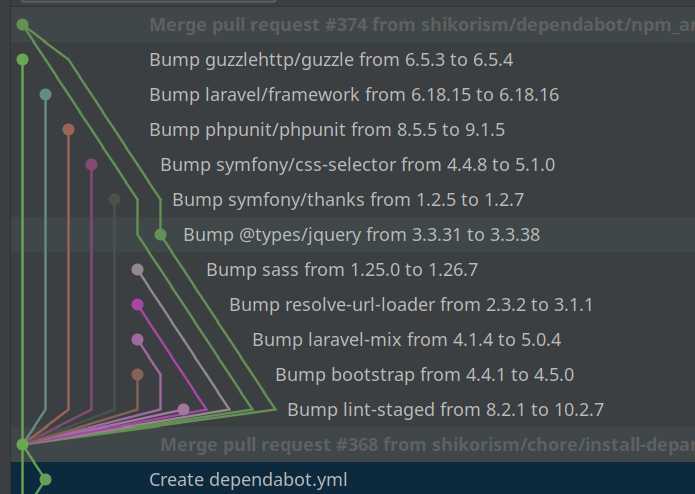The image size is (695, 494).
Task: Select the Create dependabot.yml commit
Action: click(x=248, y=480)
